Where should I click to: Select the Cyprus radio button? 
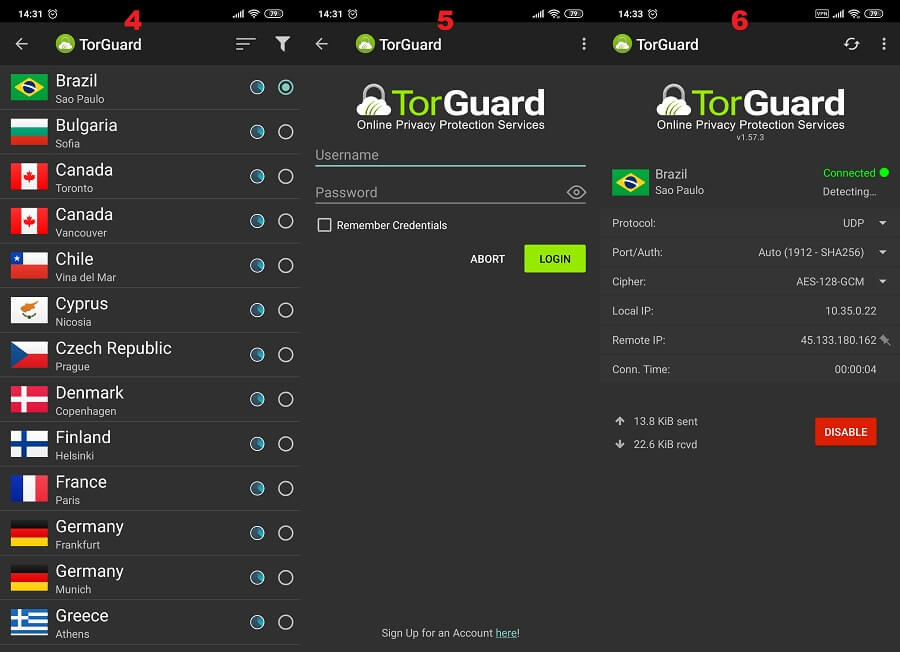(x=285, y=310)
